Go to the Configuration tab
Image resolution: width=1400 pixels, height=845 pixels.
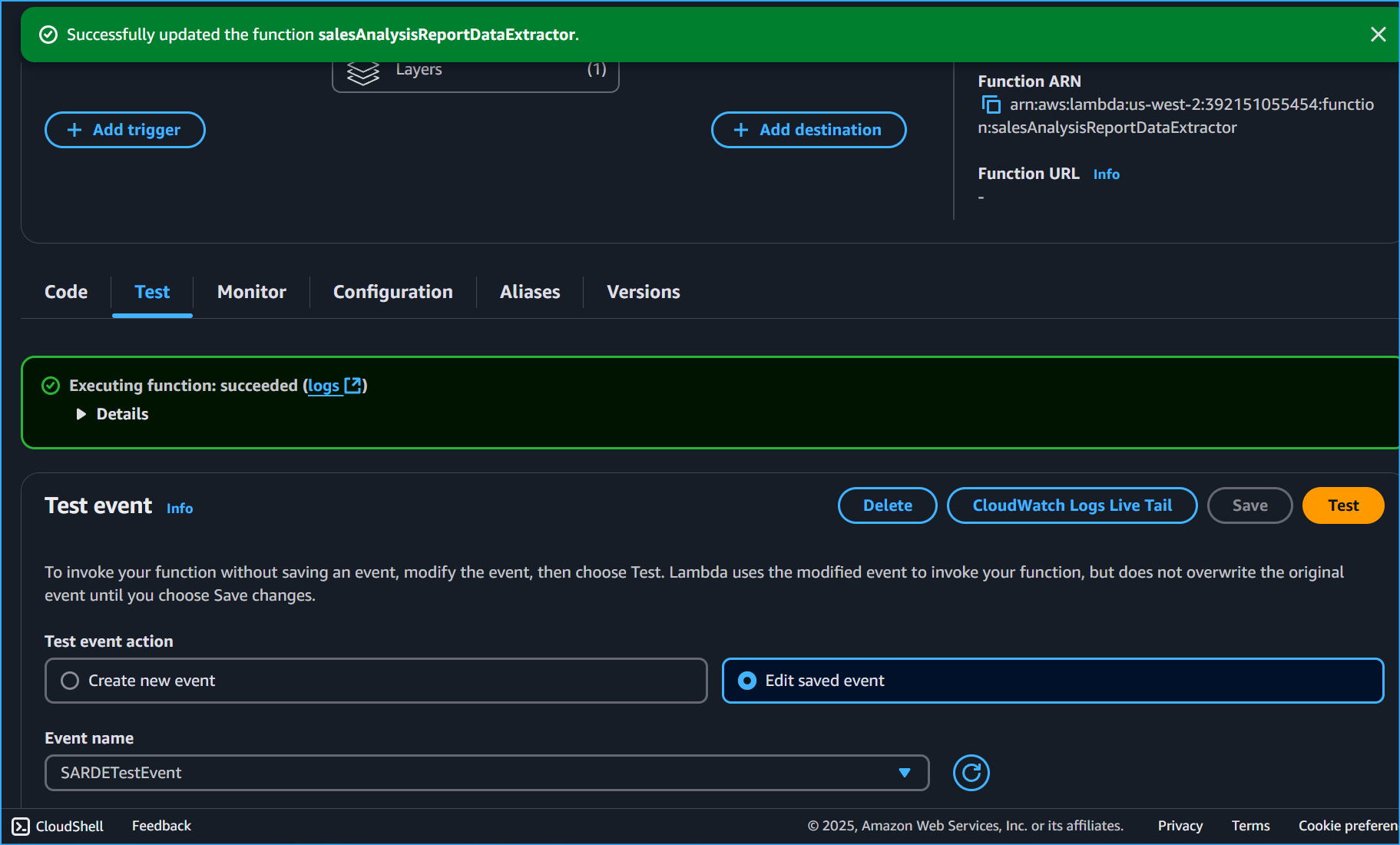pyautogui.click(x=392, y=292)
